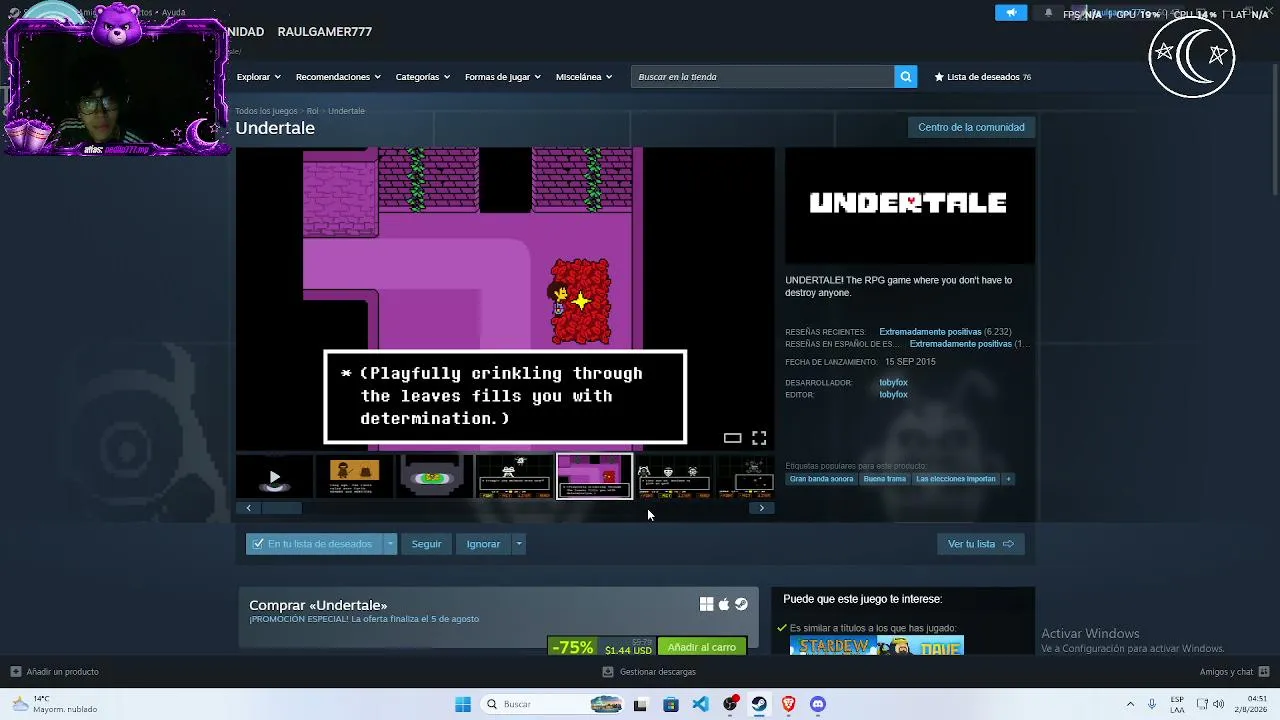Select the Gran banda sonora tag
1280x720 pixels.
click(x=822, y=479)
